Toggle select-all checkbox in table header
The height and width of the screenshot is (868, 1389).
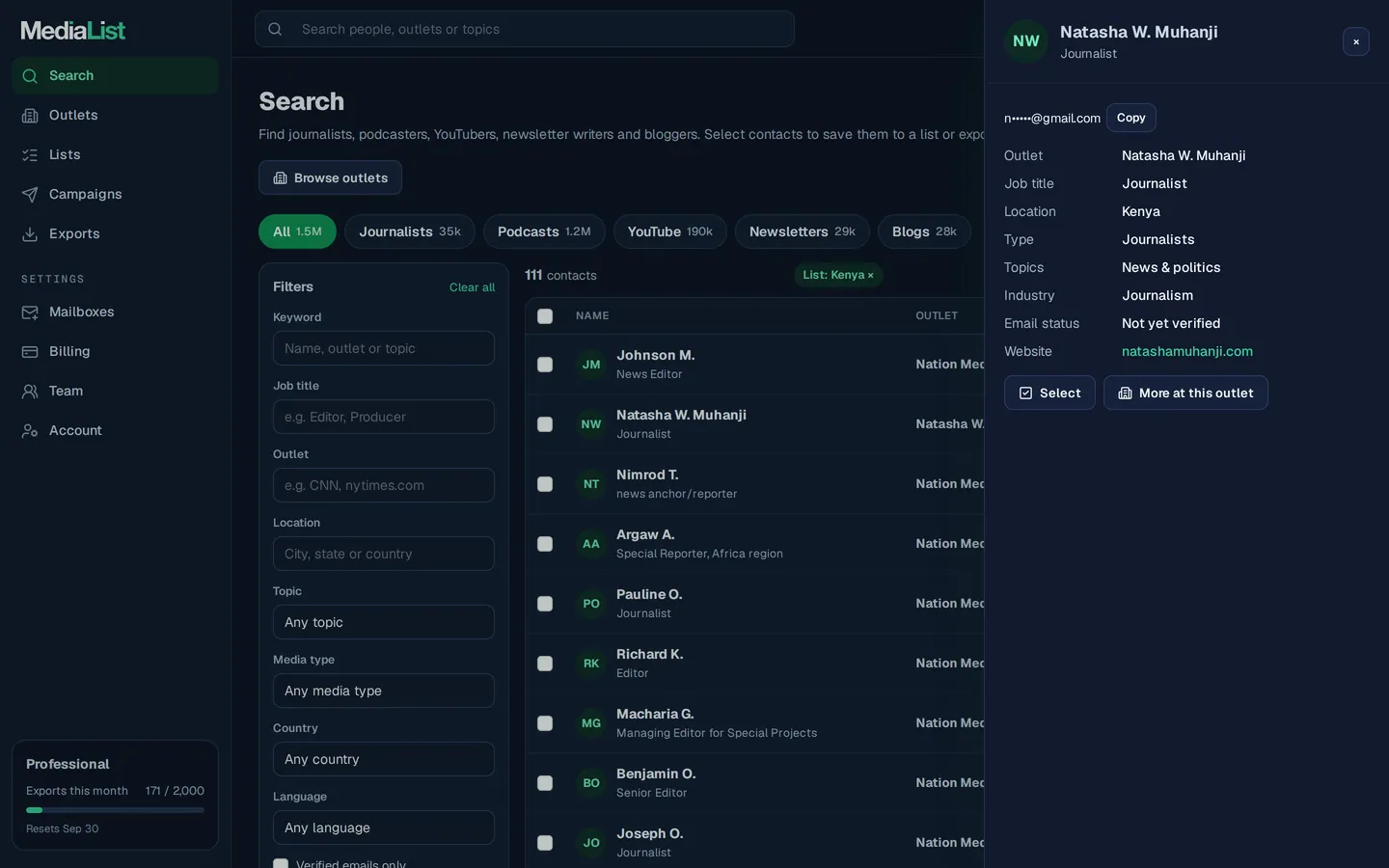pos(545,316)
